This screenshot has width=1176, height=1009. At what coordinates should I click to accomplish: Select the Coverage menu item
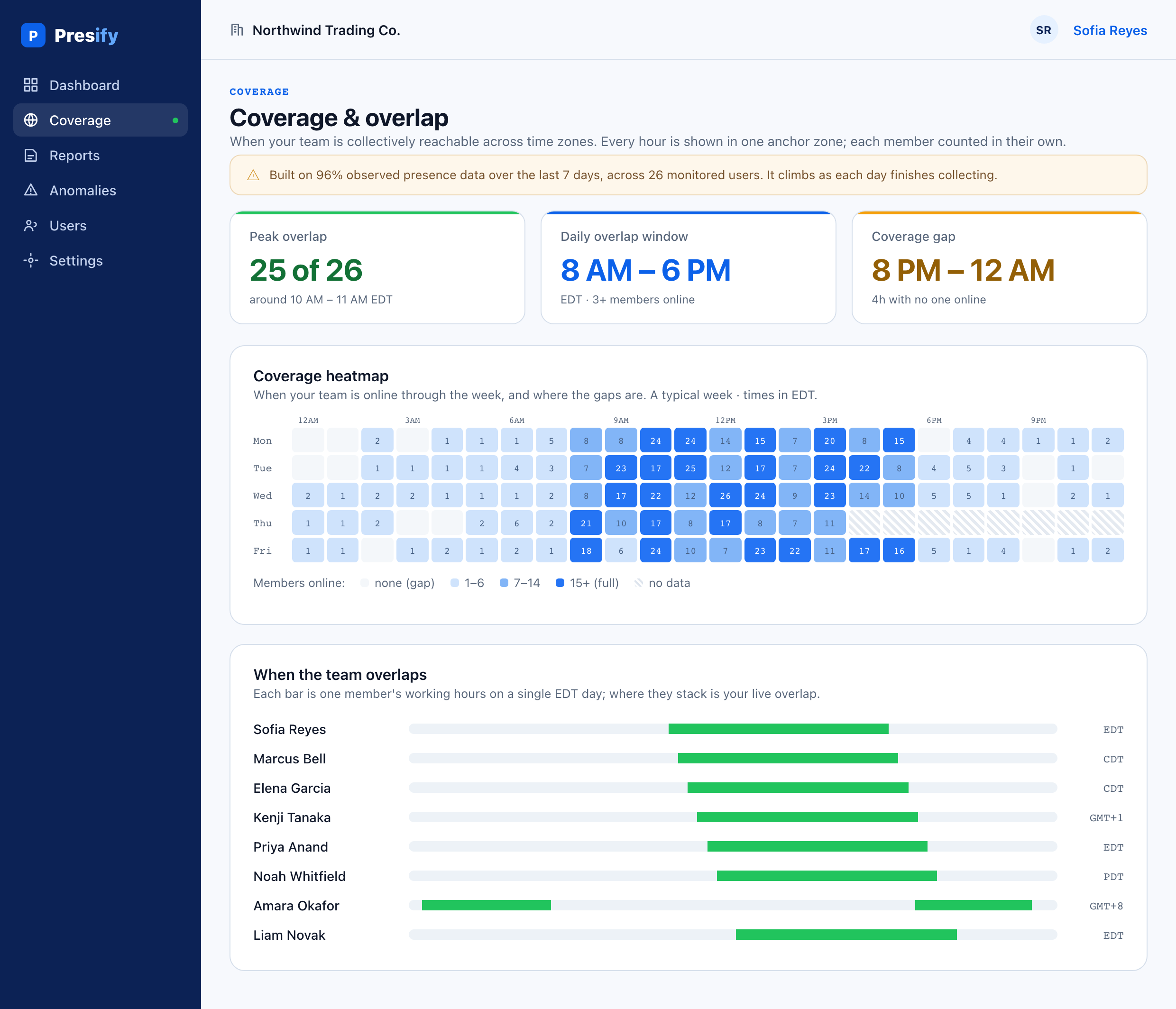(101, 120)
